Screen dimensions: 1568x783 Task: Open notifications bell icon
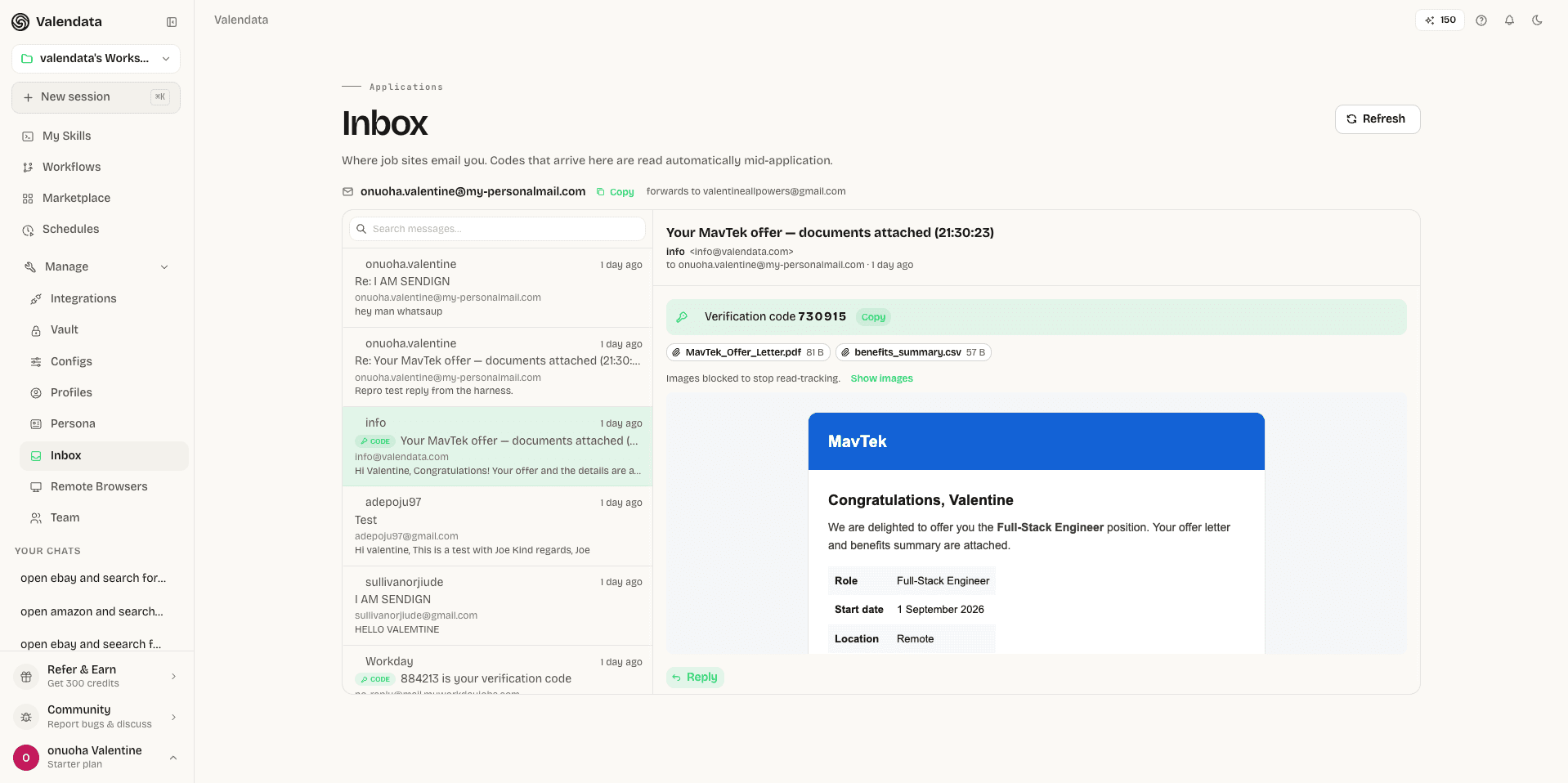1509,20
